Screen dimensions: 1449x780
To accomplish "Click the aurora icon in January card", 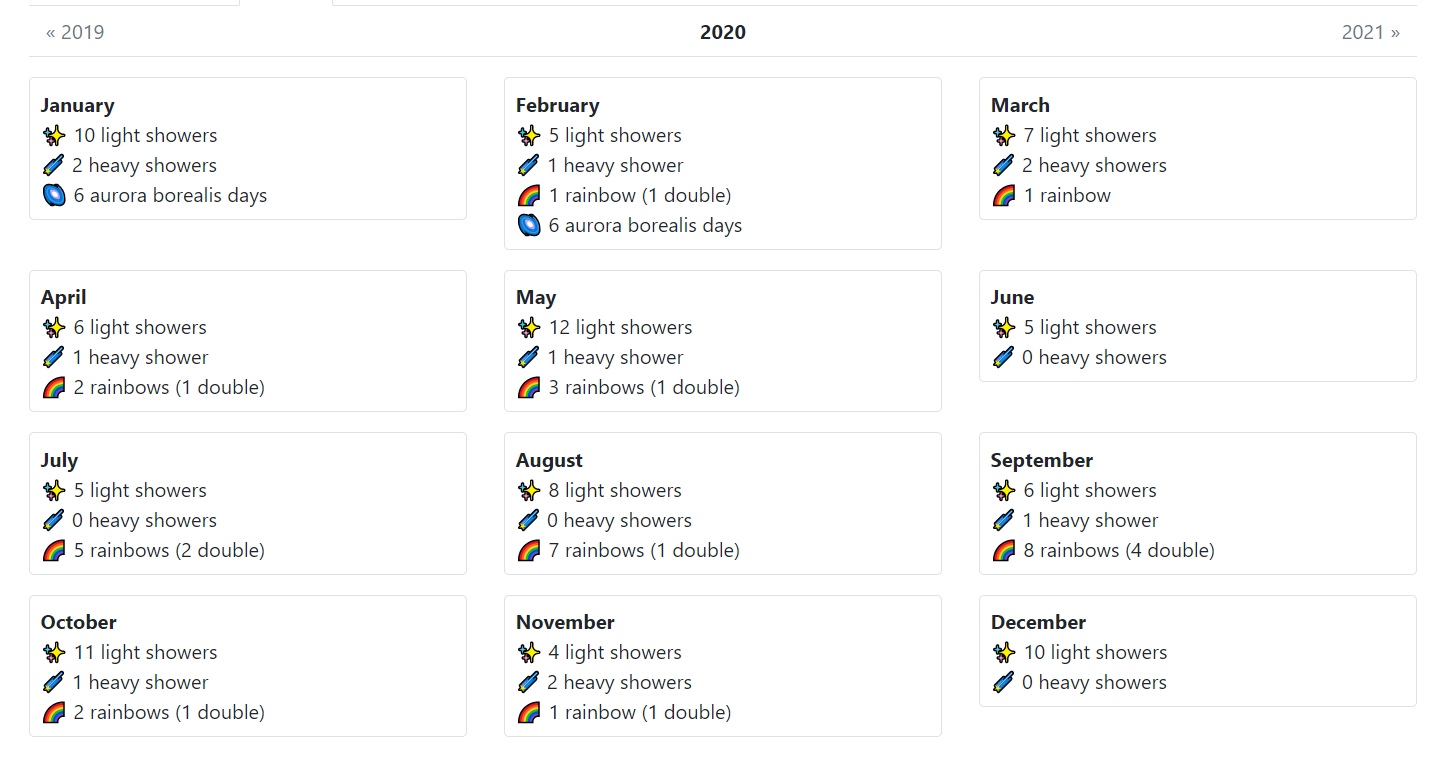I will pos(54,196).
